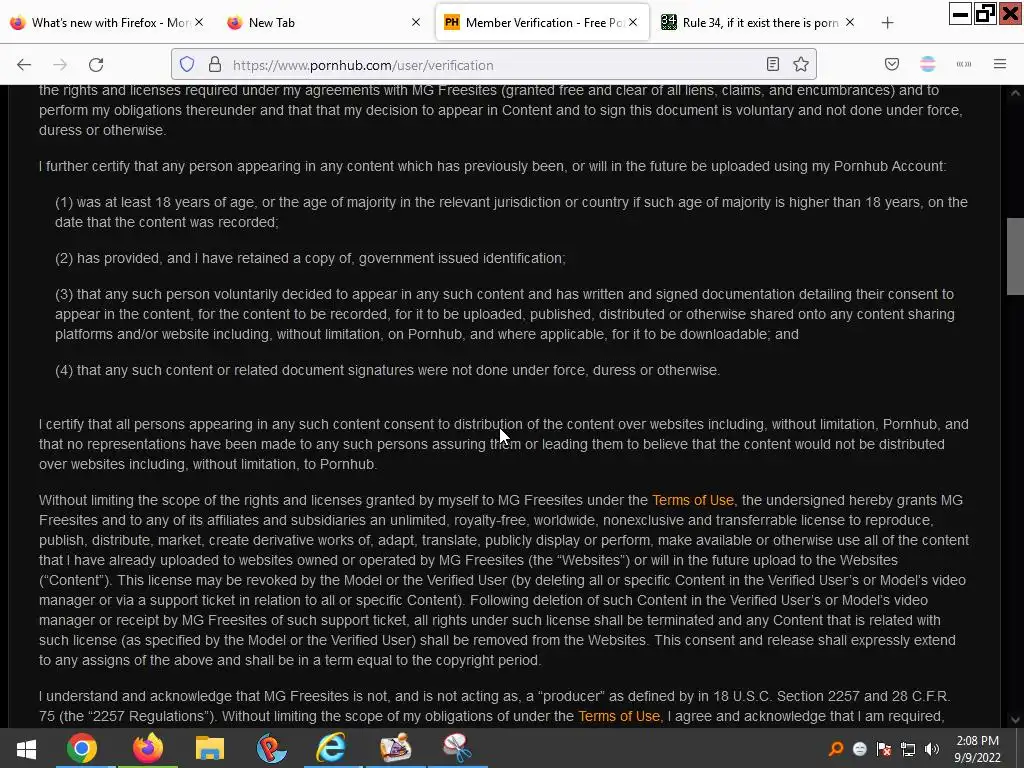
Task: Open the network tray icon
Action: coord(908,749)
